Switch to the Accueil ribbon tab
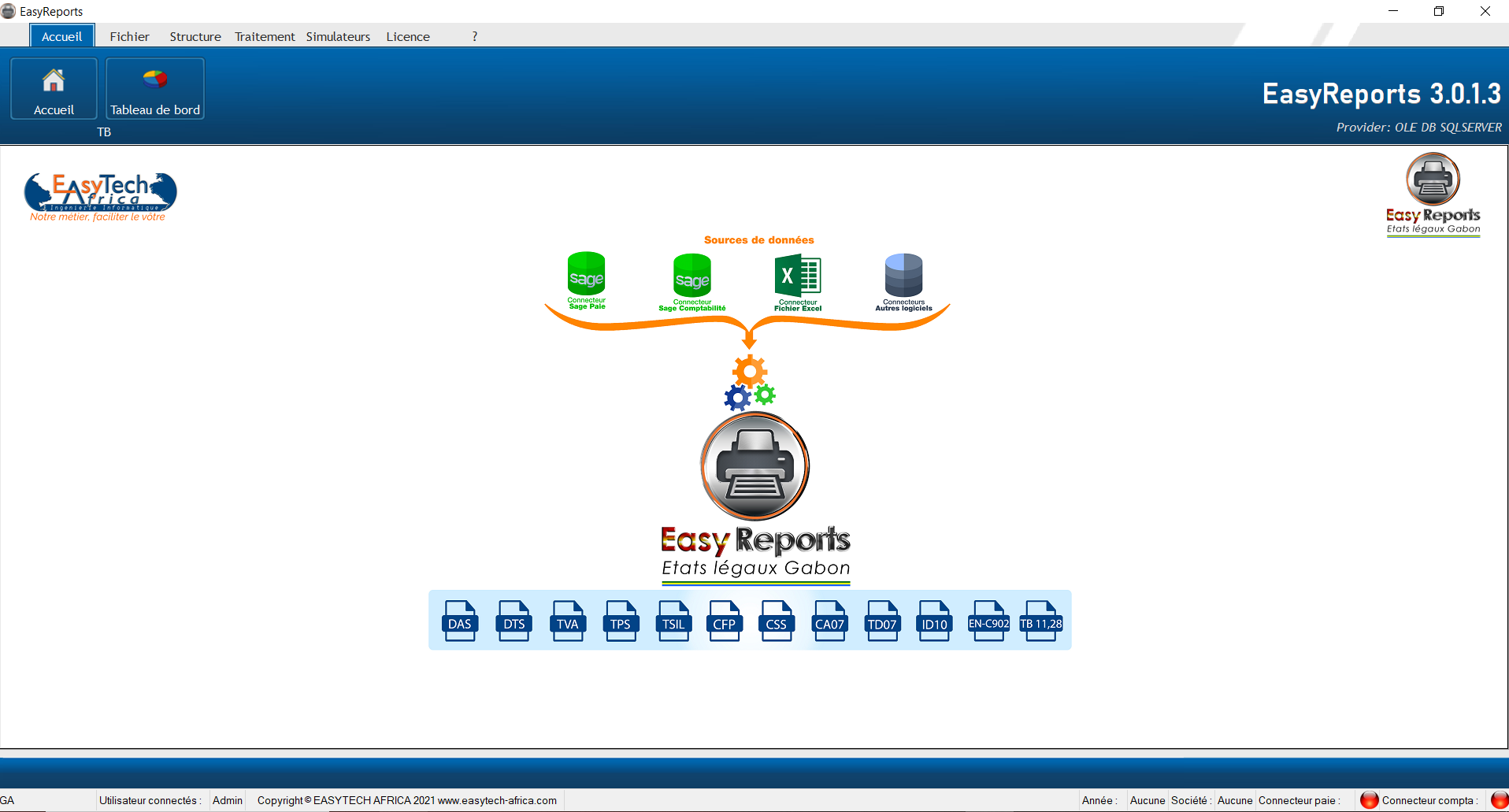Screen dimensions: 1509x812 62,36
